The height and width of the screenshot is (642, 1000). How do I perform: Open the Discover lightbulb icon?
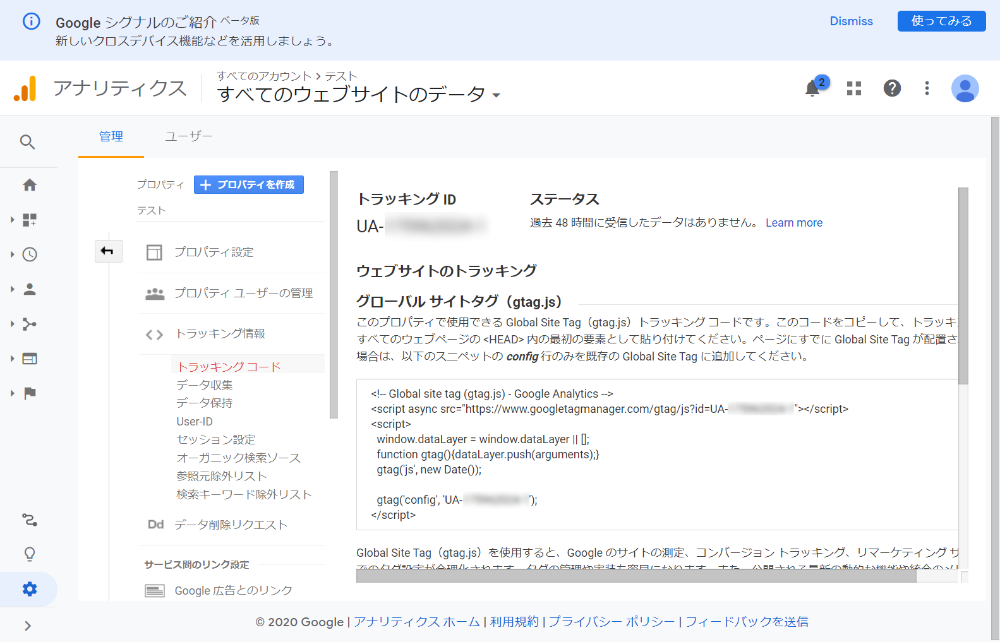pos(29,554)
